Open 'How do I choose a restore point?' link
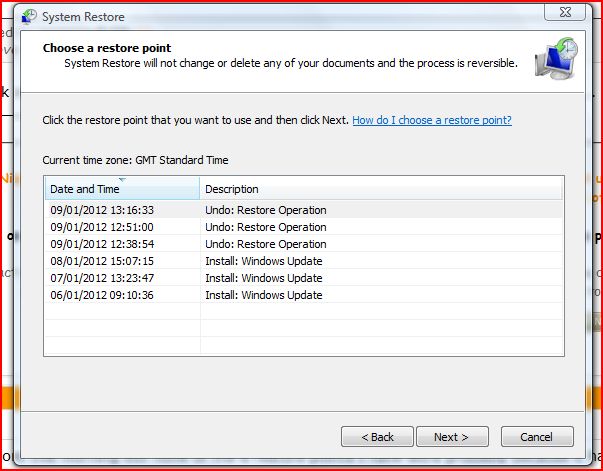 432,120
